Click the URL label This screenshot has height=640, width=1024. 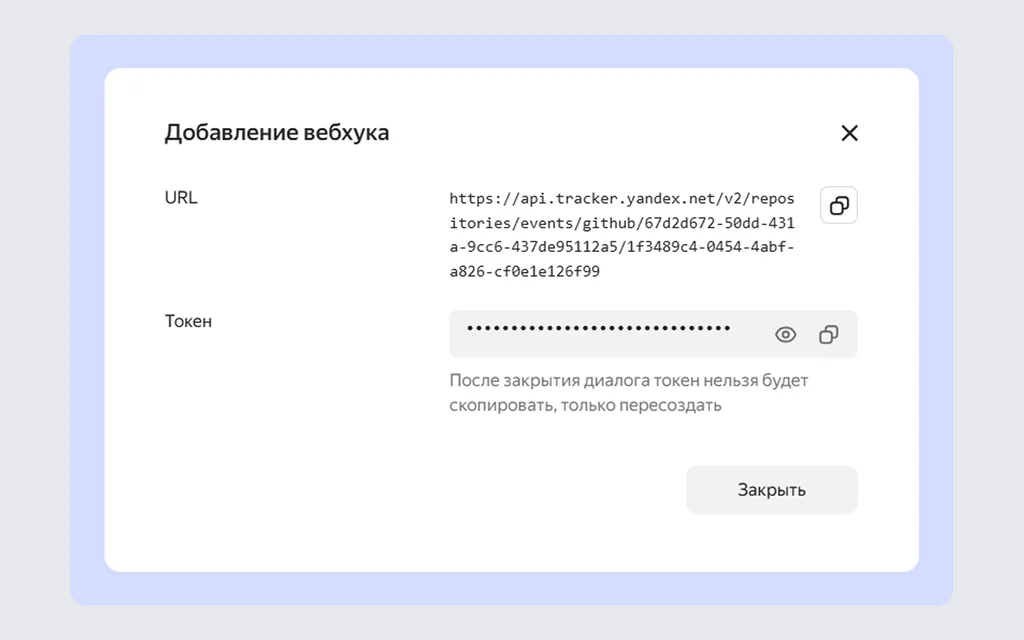pos(181,197)
